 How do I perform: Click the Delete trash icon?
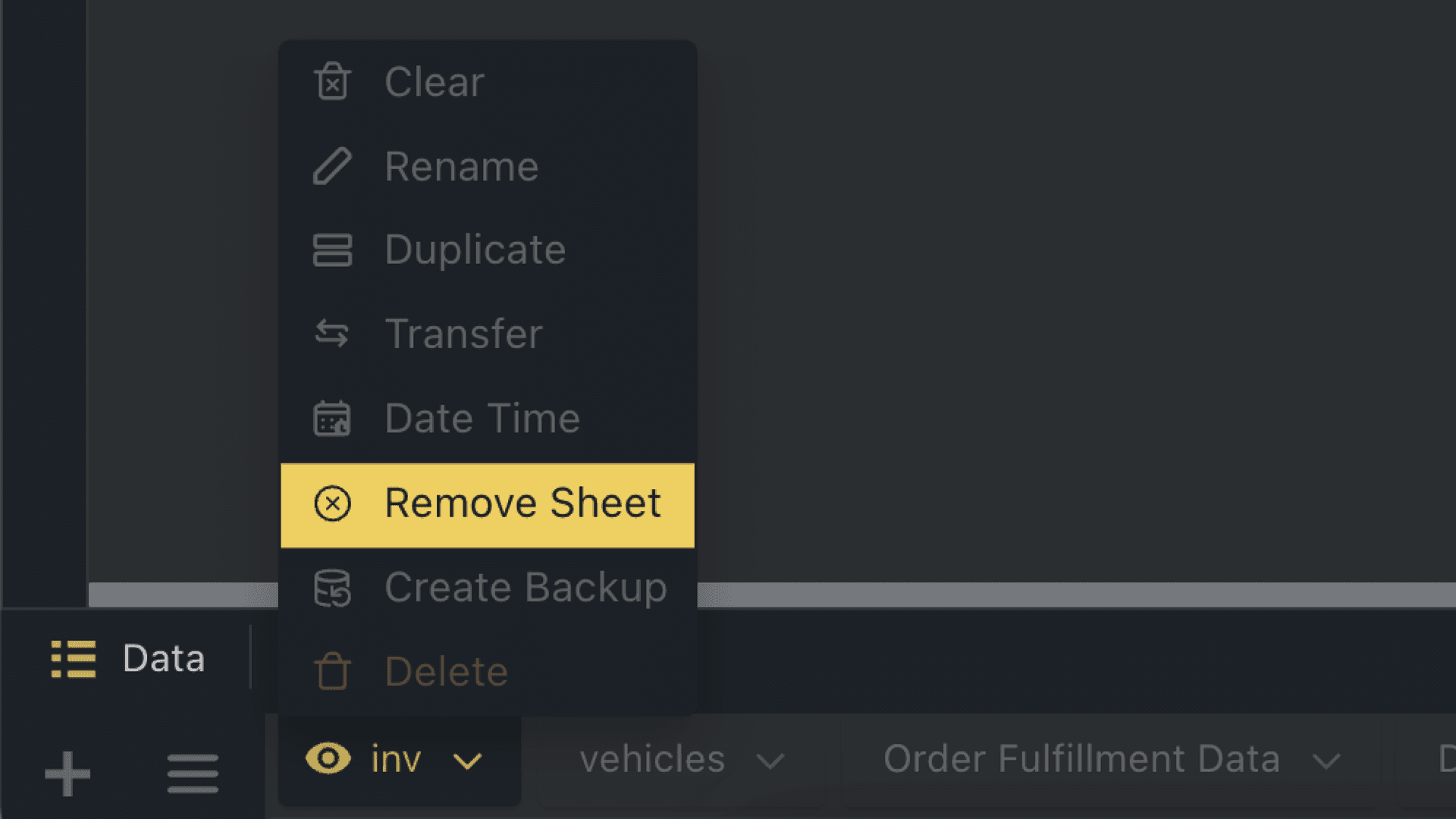[331, 671]
